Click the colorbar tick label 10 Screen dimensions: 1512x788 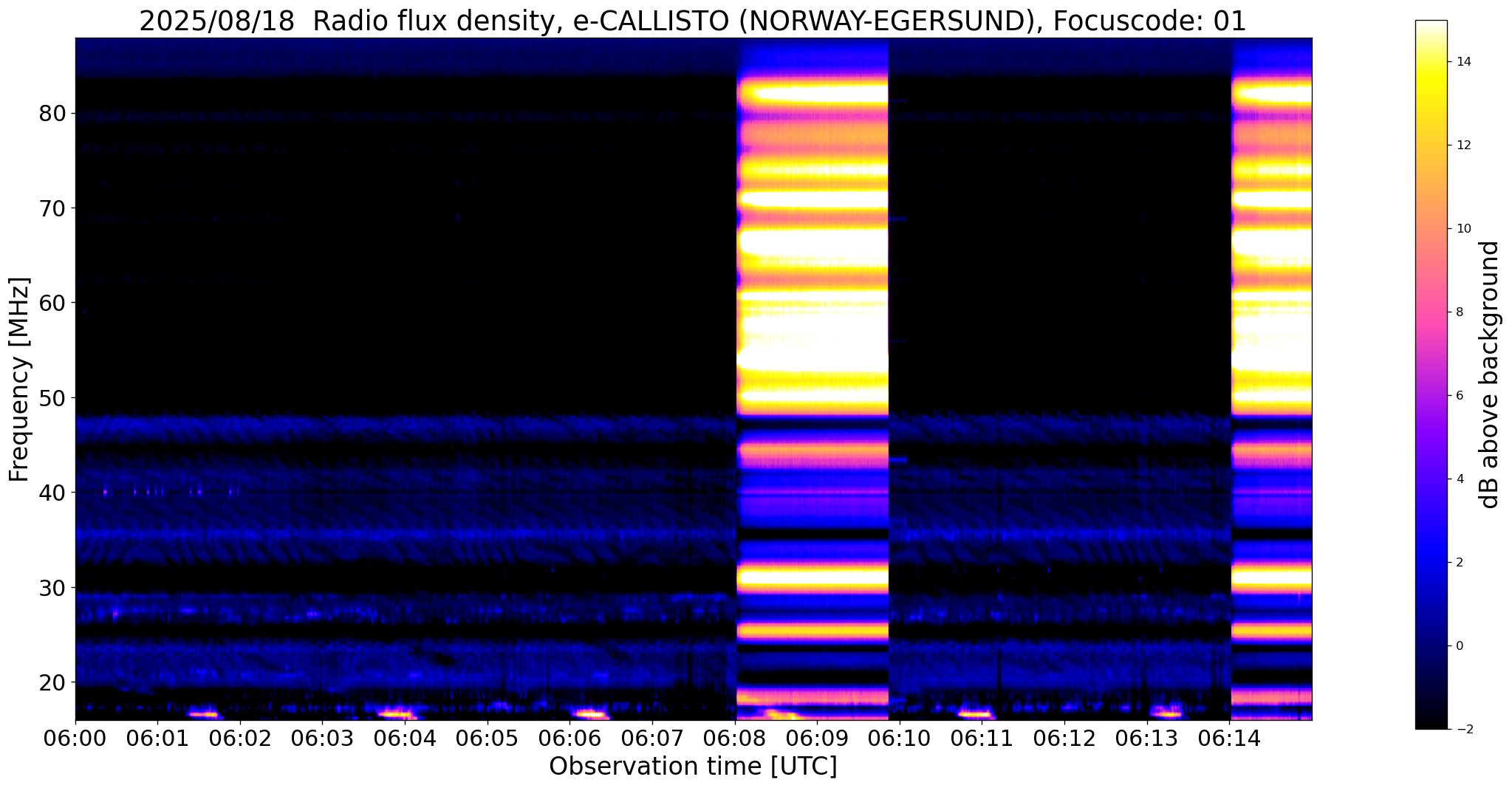1463,229
